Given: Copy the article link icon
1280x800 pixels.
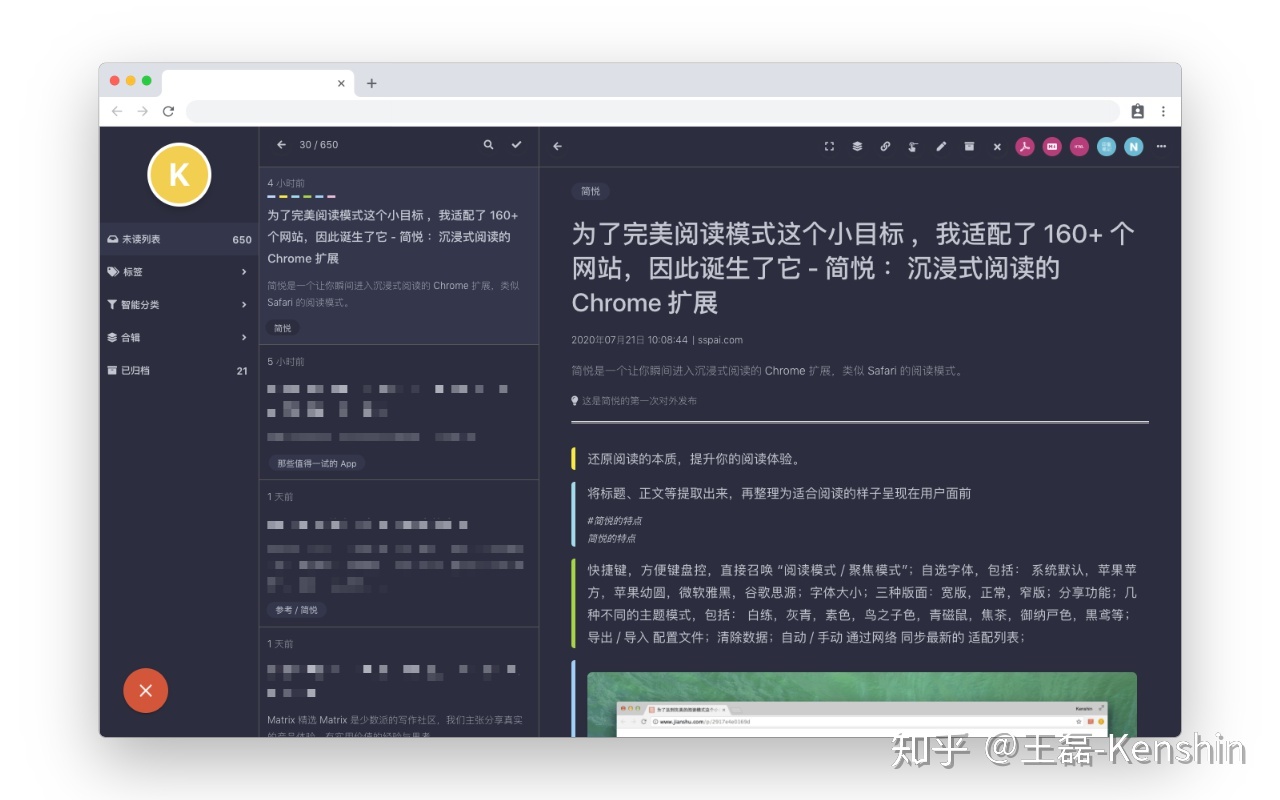Looking at the screenshot, I should pos(885,146).
